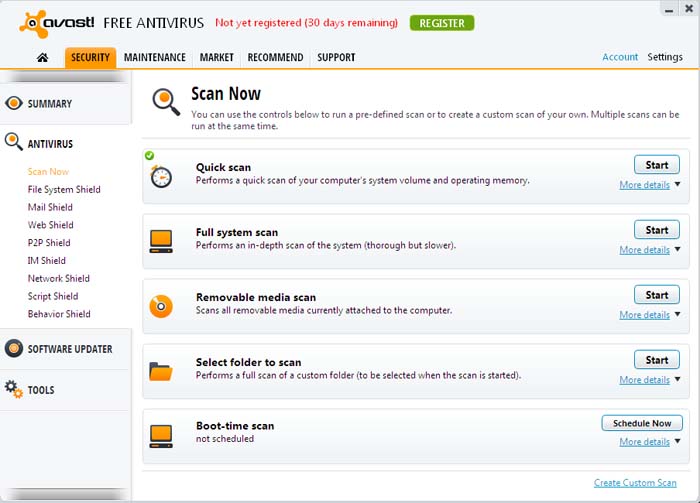Viewport: 700px width, 503px height.
Task: Open the Account link
Action: click(620, 57)
